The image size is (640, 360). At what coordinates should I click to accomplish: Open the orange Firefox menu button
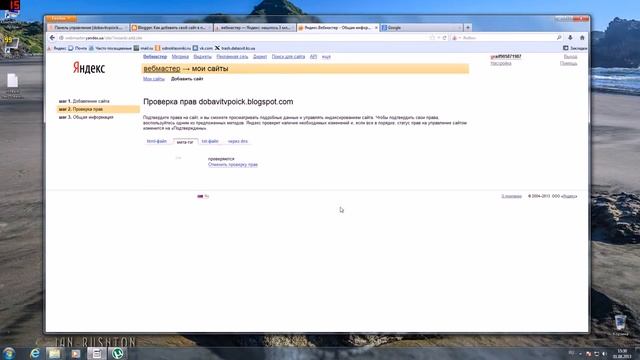61,18
